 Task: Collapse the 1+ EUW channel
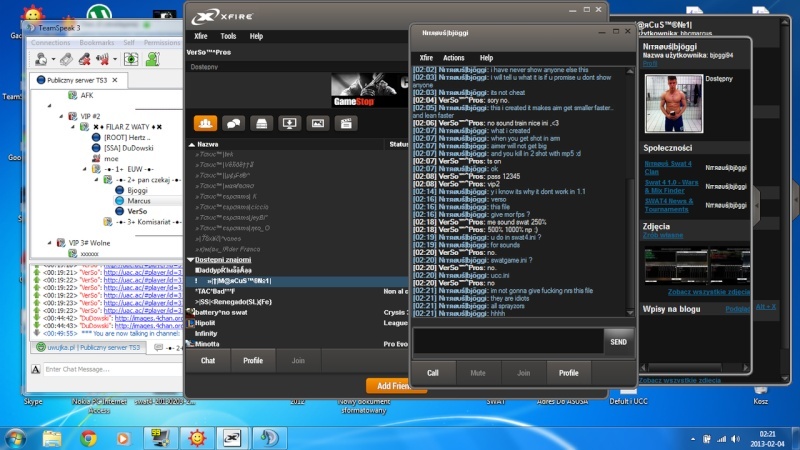coord(84,169)
